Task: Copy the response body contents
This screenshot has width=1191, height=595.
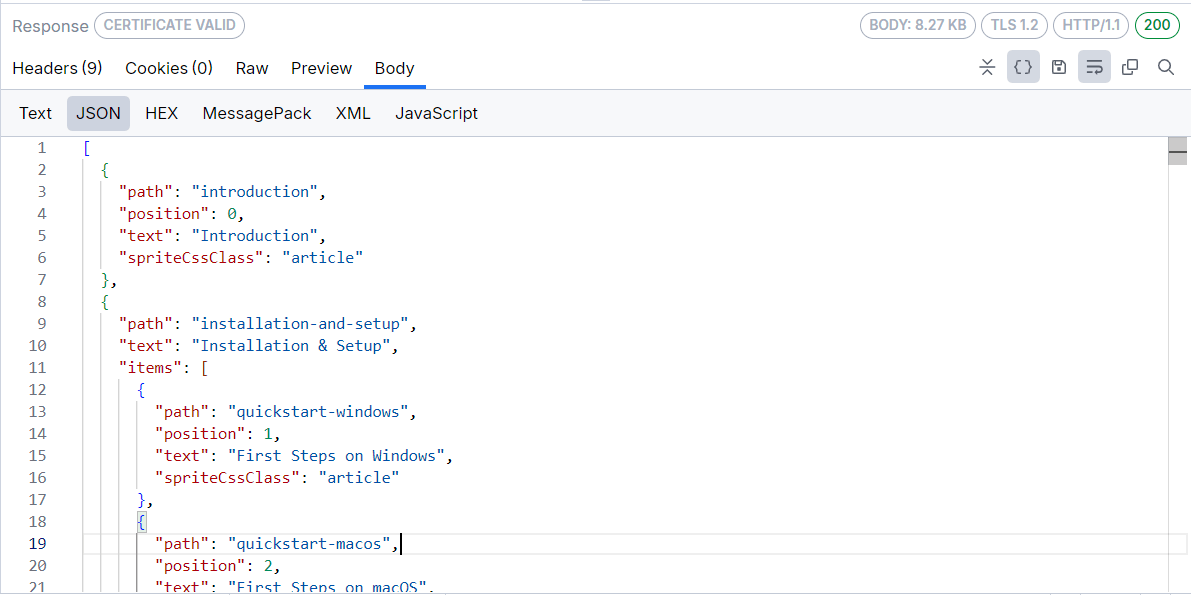Action: [1130, 67]
